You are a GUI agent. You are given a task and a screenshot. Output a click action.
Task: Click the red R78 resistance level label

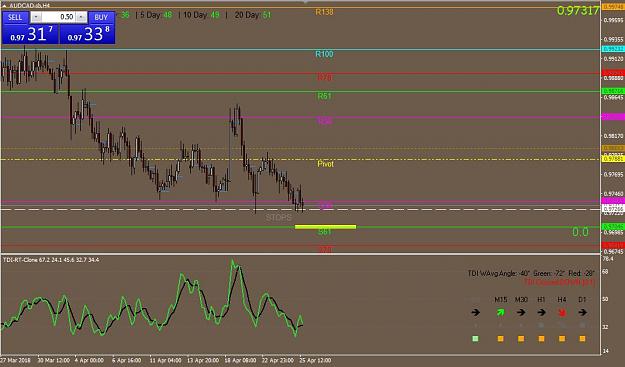point(325,77)
